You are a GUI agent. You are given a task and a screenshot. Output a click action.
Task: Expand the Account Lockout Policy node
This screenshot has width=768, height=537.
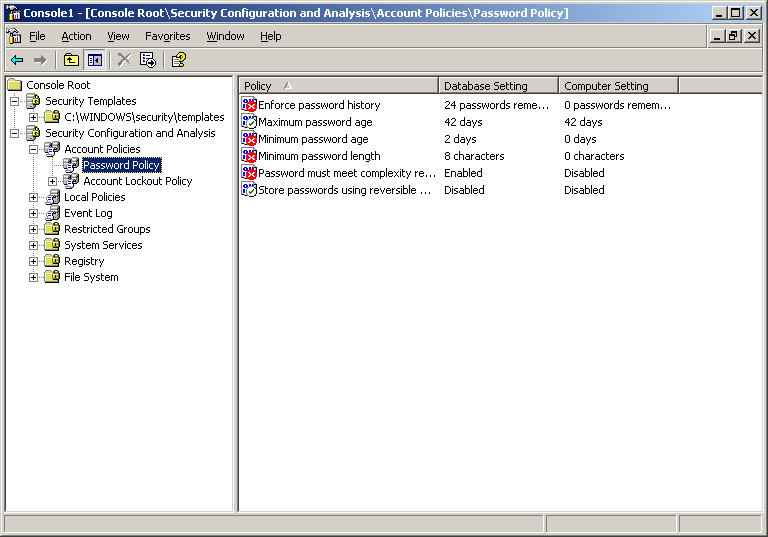(53, 181)
